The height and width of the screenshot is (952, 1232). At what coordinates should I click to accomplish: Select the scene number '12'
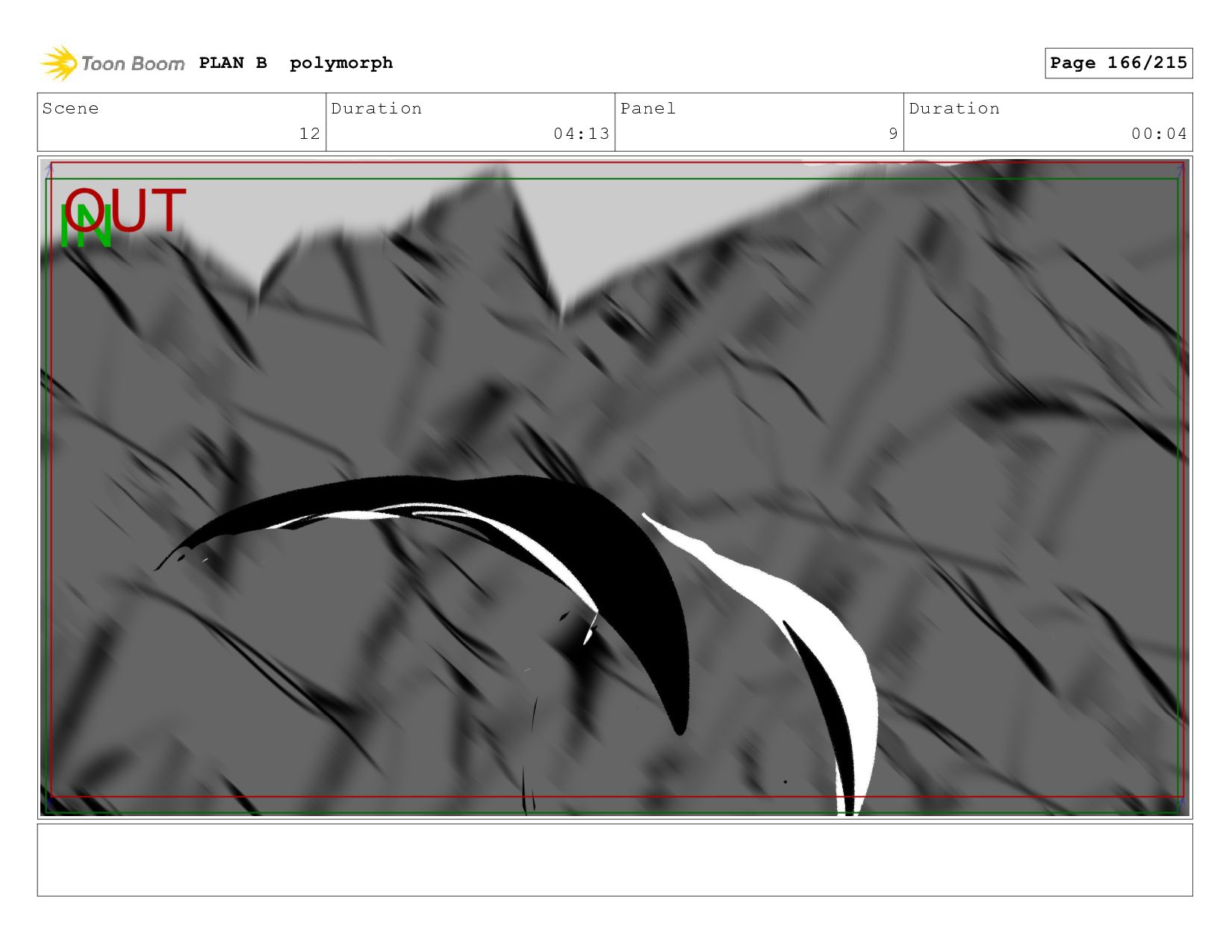point(310,134)
